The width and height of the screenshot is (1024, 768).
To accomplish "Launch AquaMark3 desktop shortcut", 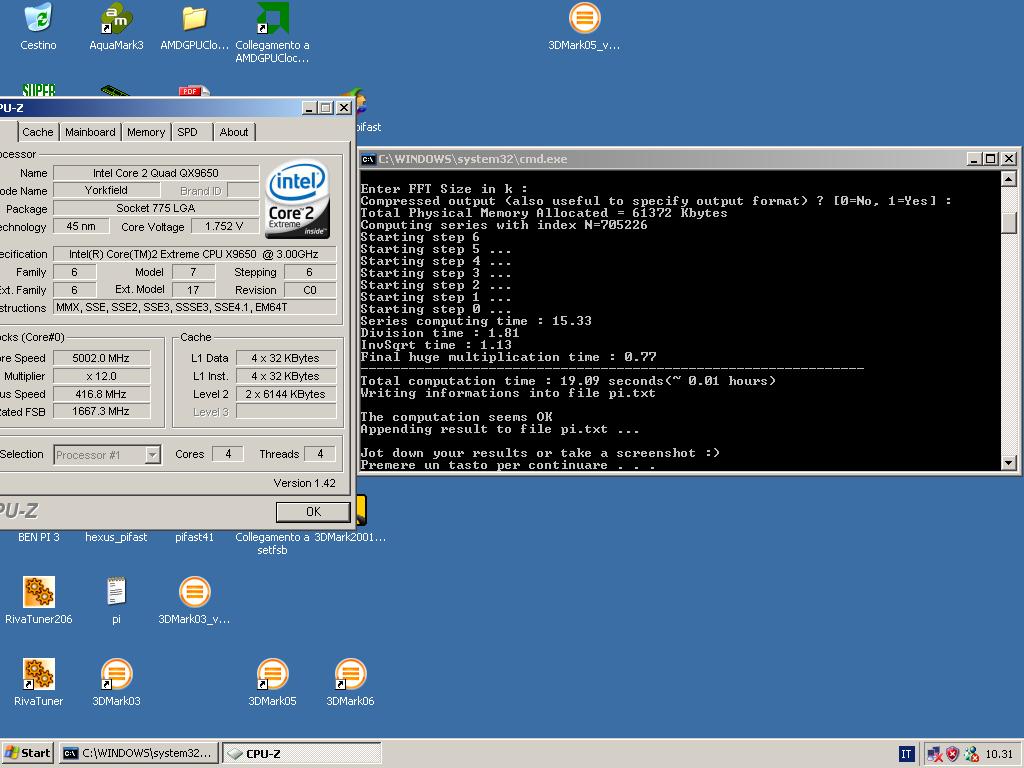I will 116,18.
